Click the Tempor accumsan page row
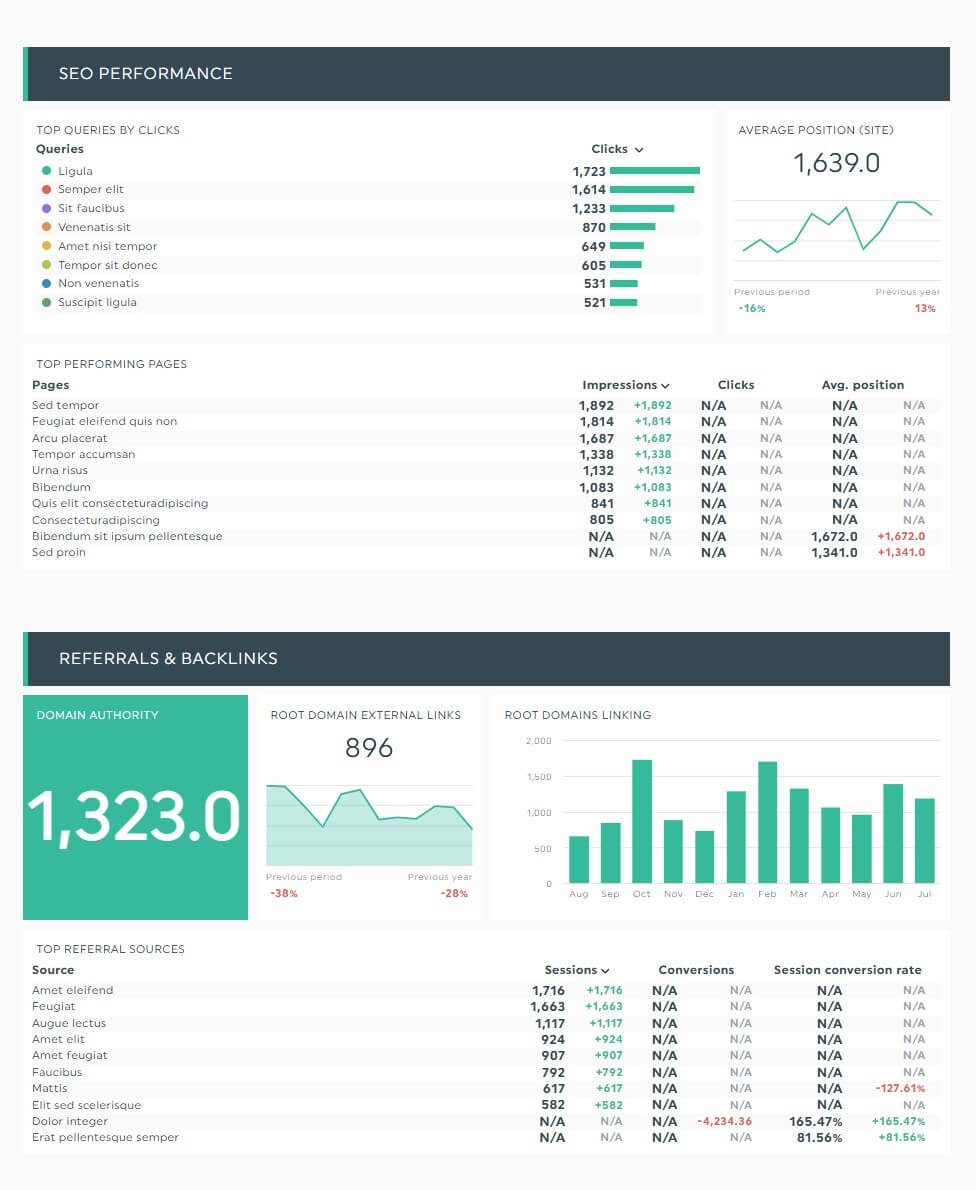The height and width of the screenshot is (1190, 976). (x=486, y=454)
